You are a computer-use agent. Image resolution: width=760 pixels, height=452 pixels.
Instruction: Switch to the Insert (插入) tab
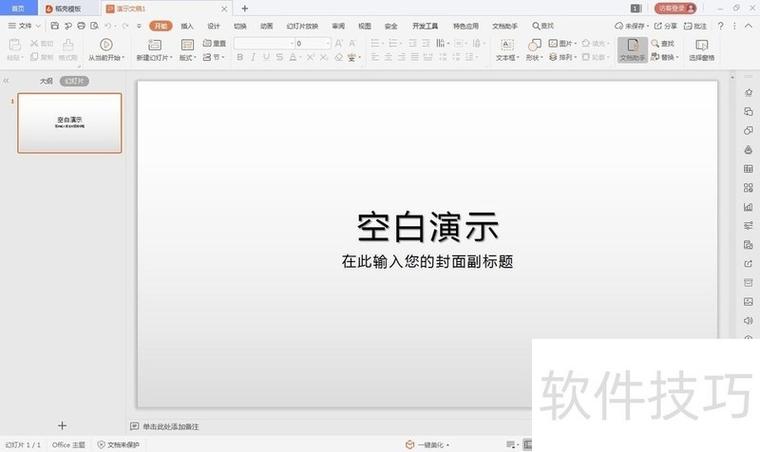[187, 26]
